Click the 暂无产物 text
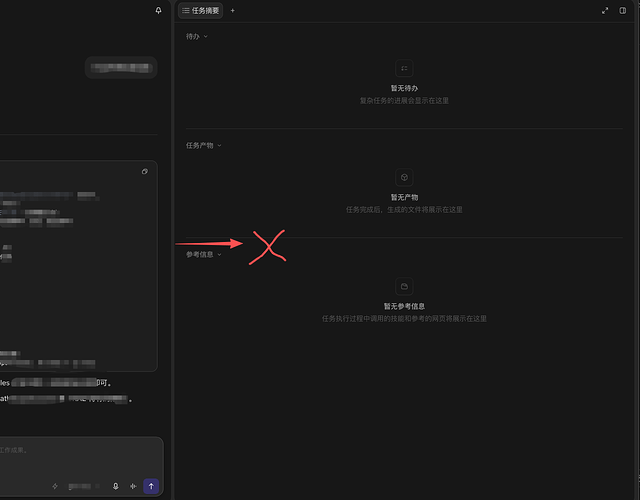 (404, 197)
